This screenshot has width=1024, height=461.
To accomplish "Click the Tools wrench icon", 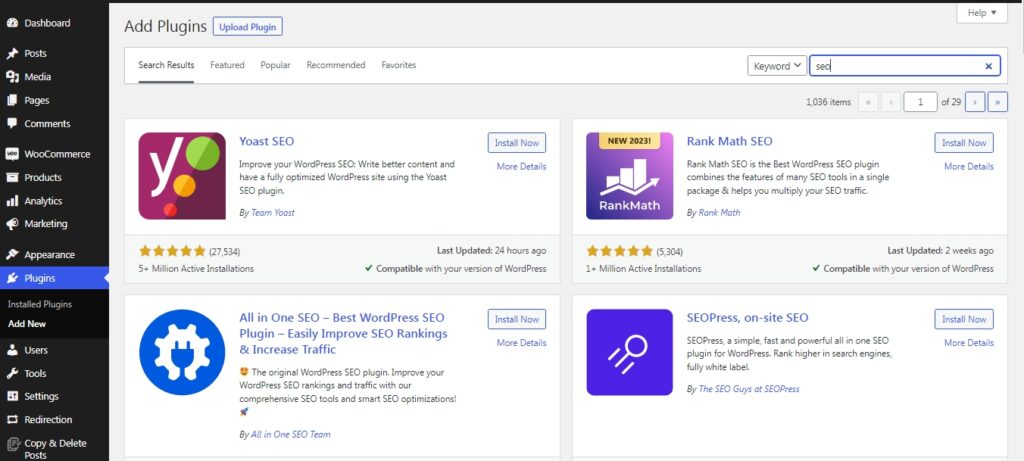I will (x=12, y=374).
